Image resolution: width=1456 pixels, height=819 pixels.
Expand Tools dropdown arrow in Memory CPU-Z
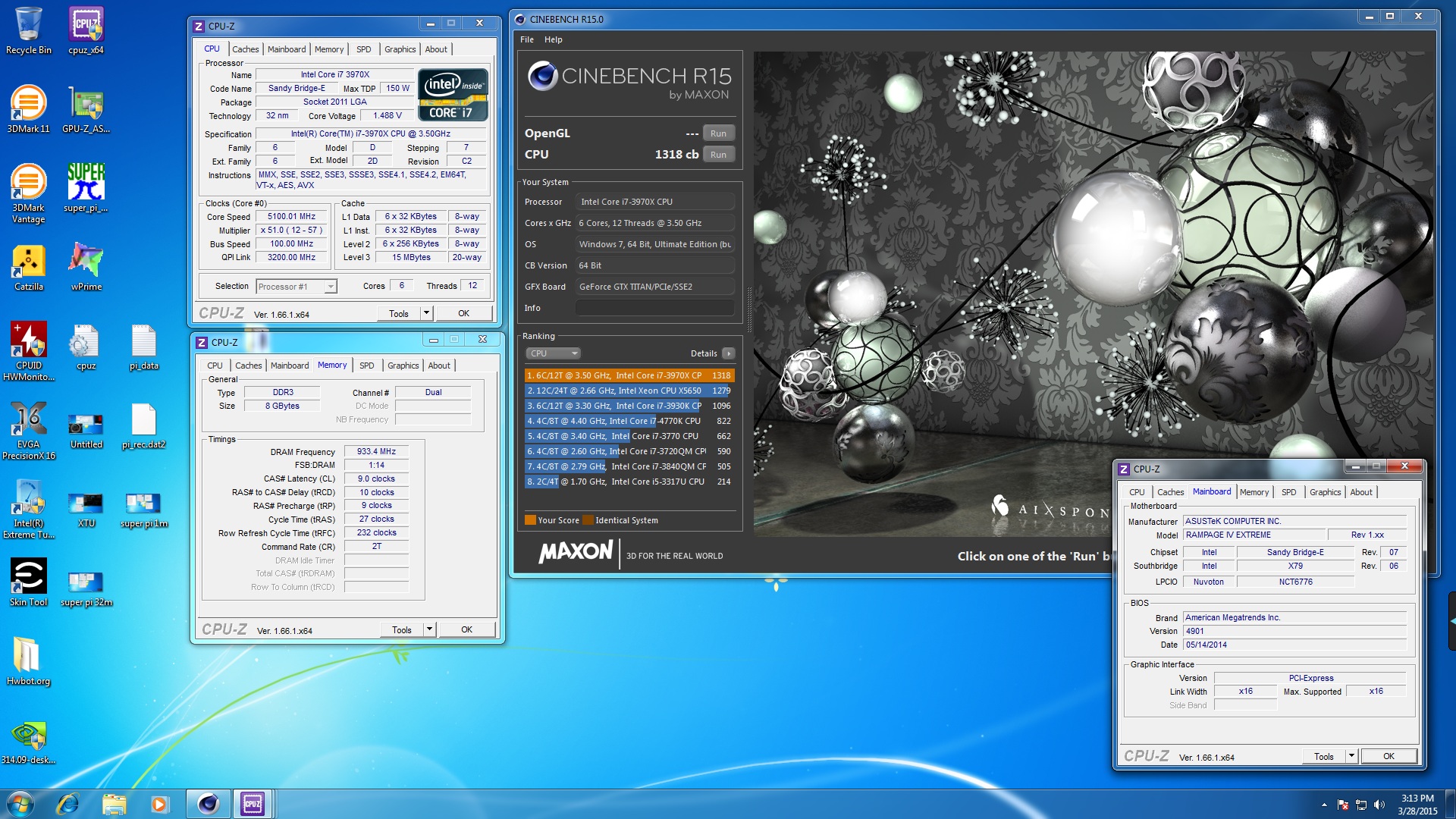tap(429, 629)
